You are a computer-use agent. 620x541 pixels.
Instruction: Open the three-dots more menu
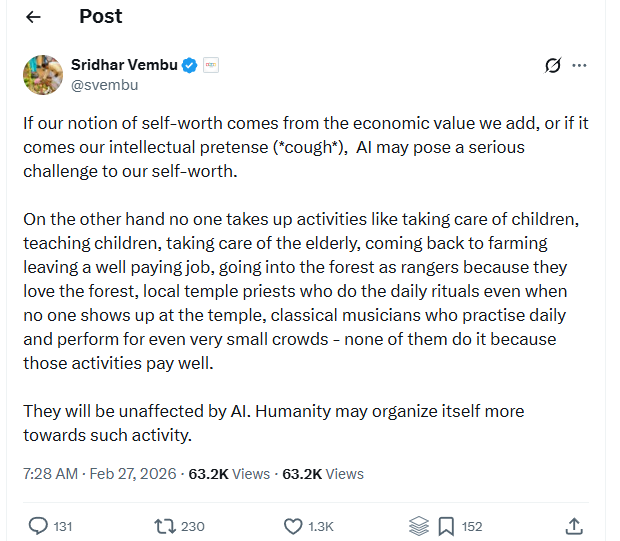579,66
